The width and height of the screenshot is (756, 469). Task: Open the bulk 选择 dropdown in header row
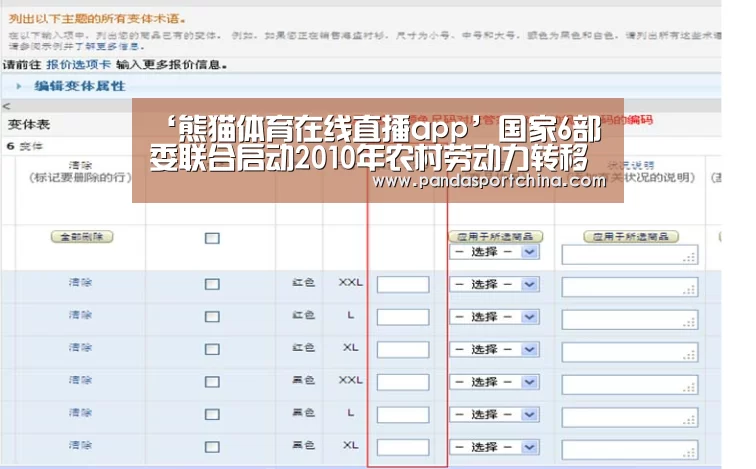click(494, 252)
